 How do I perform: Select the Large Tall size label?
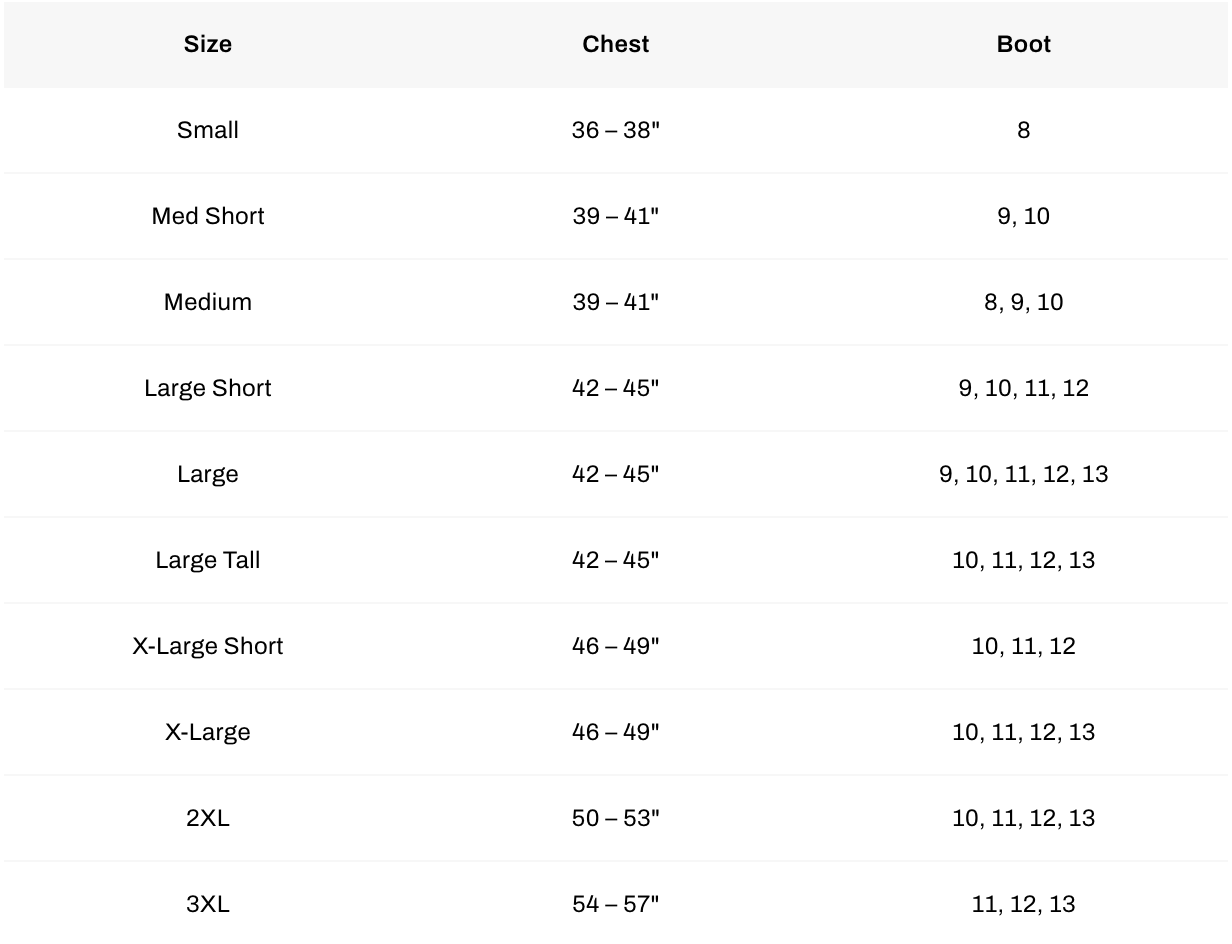[208, 560]
